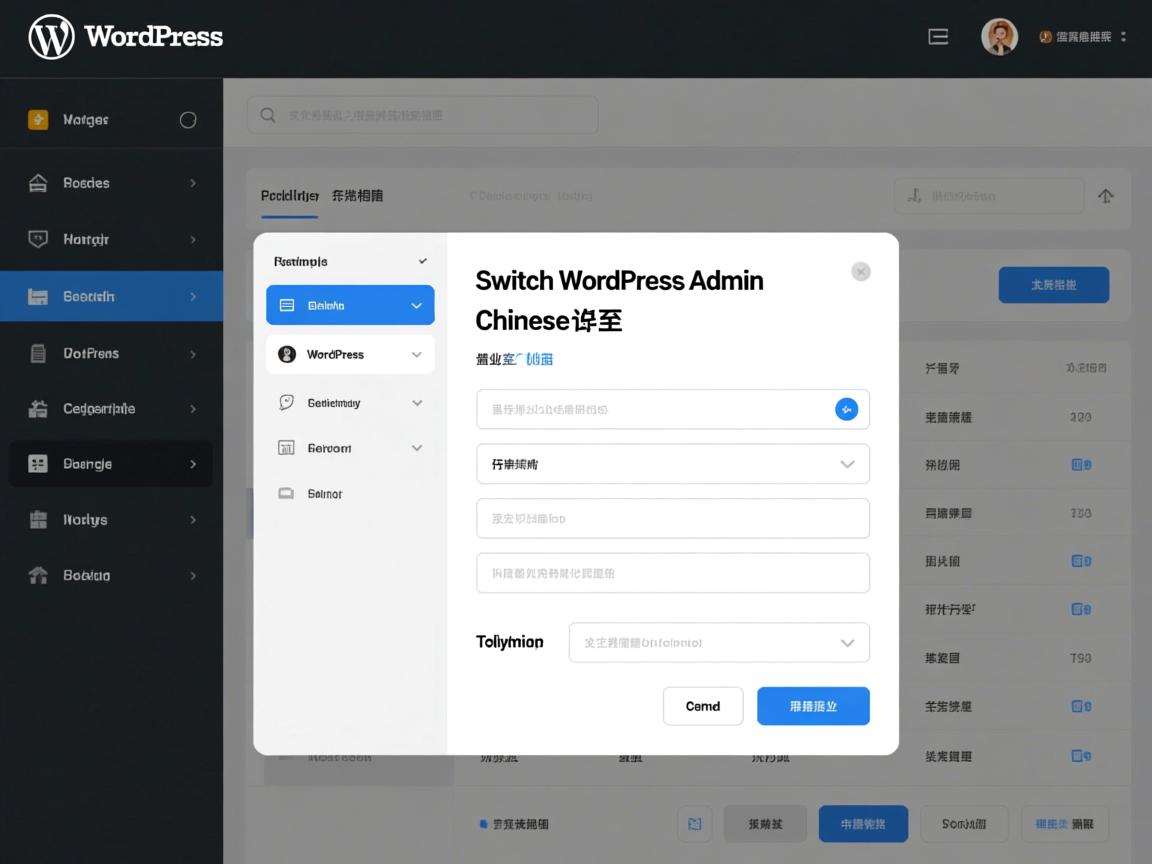
Task: Click the search field at the top of the page
Action: pos(420,114)
